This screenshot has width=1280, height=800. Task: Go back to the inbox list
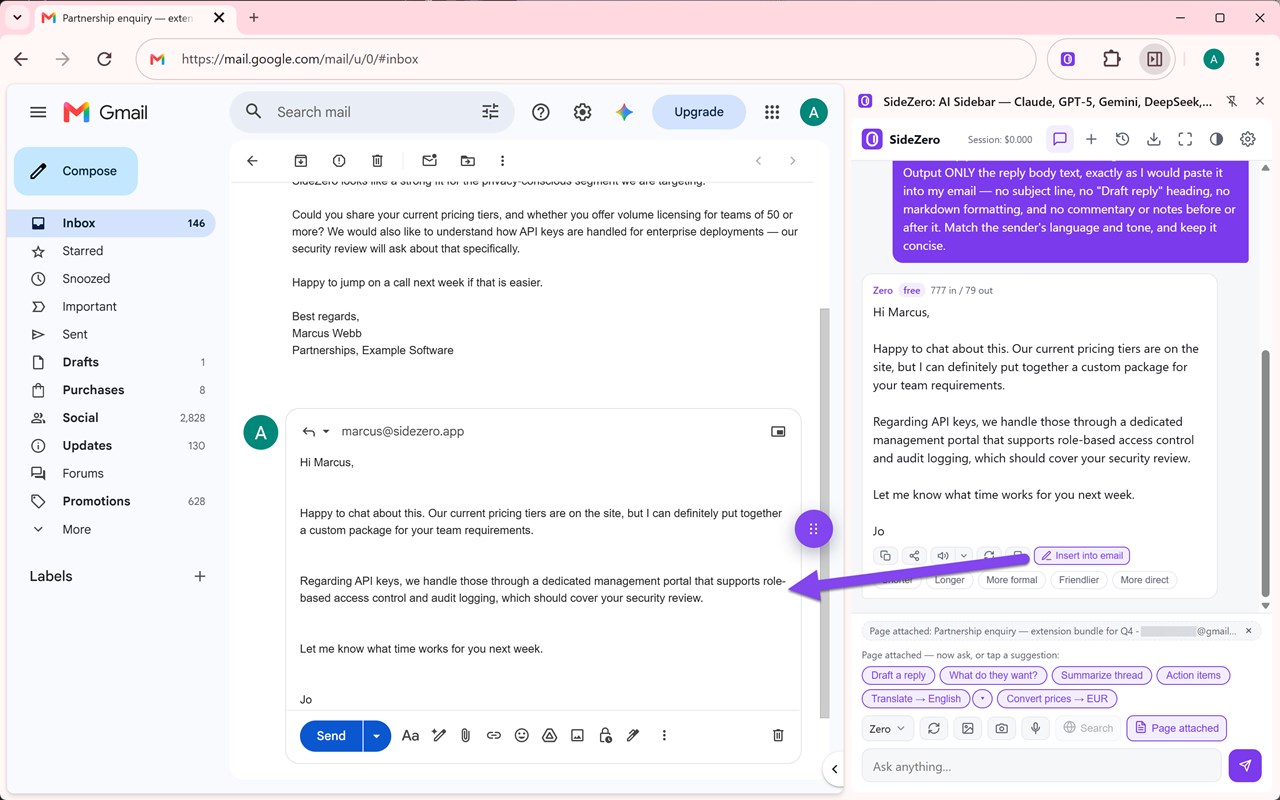(x=252, y=161)
